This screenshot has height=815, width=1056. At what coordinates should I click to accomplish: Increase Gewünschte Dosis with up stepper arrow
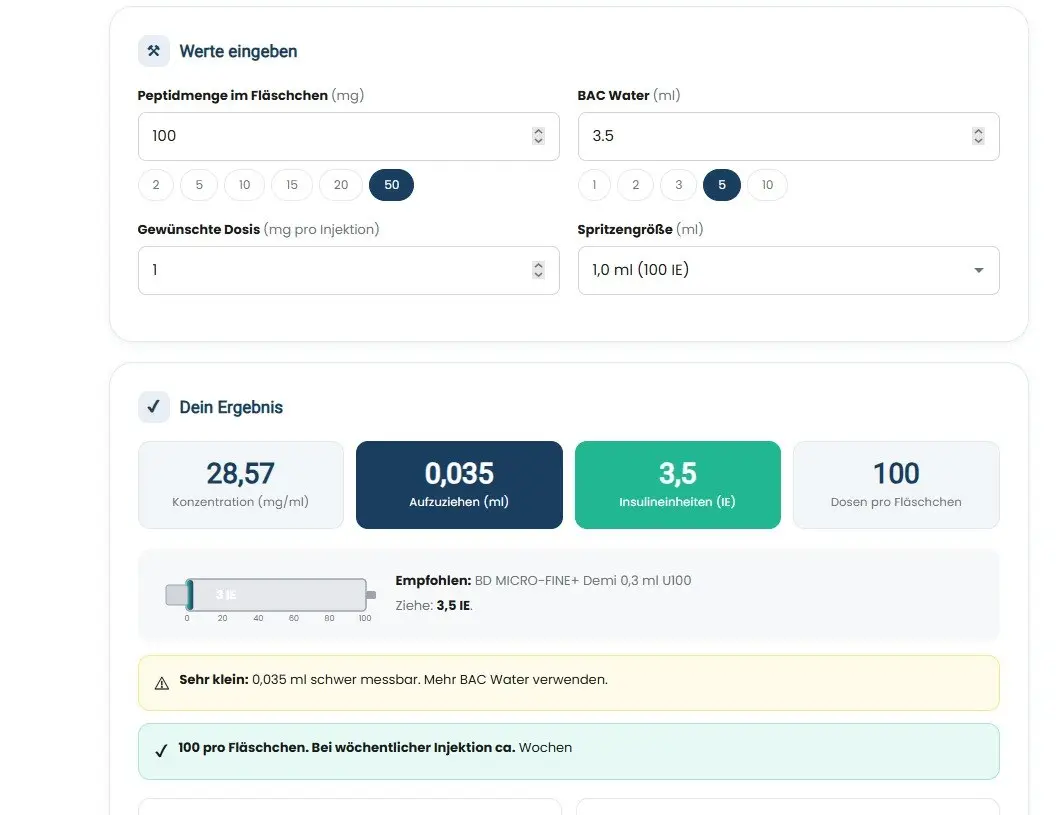coord(538,265)
